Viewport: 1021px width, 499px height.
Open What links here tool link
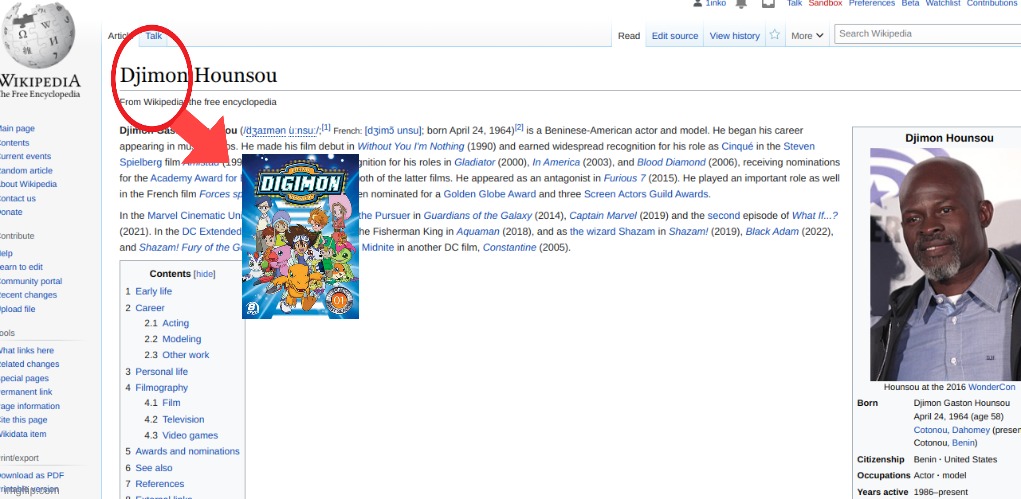pos(26,350)
